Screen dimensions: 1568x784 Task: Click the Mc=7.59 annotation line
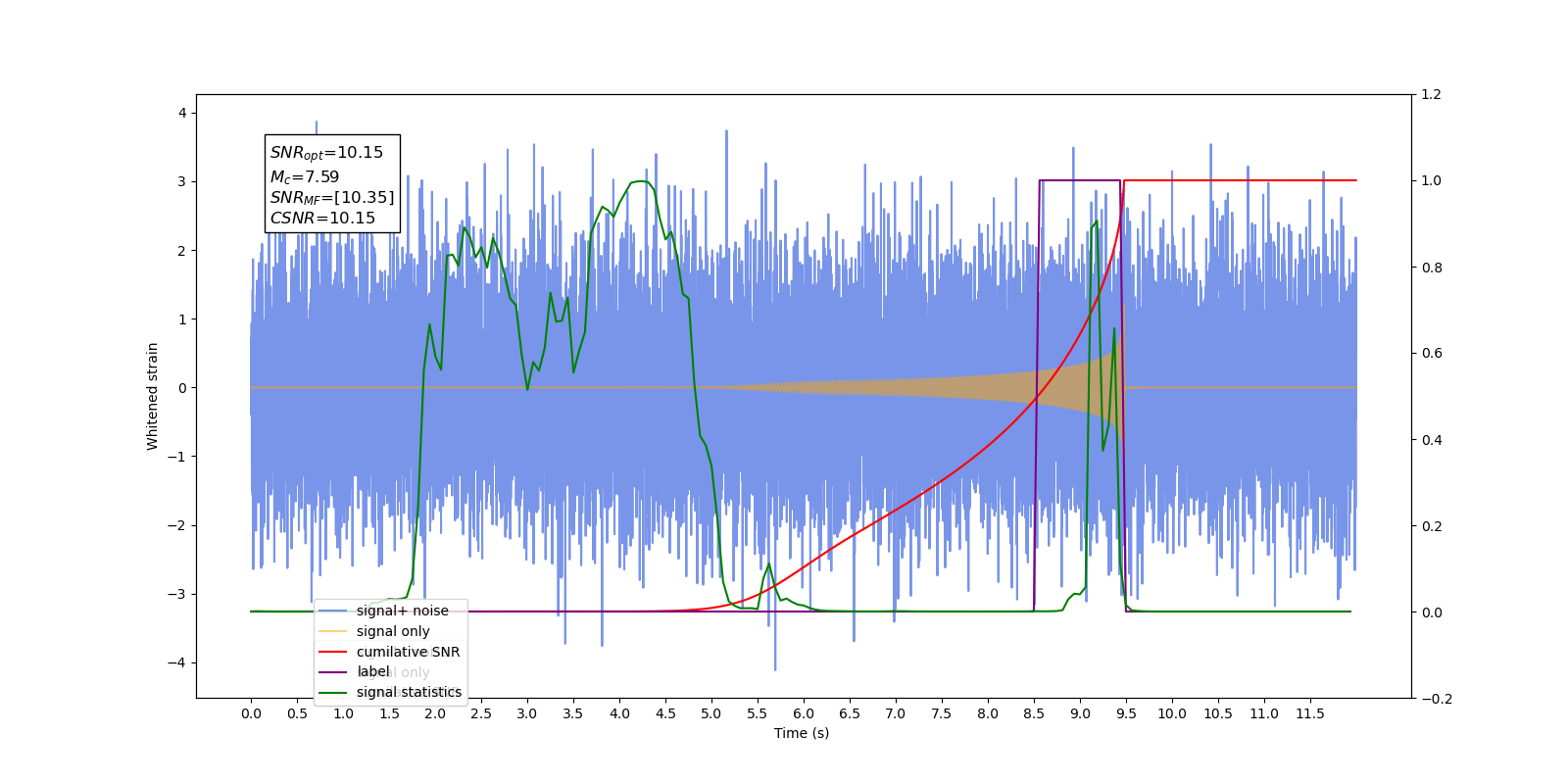pos(305,176)
